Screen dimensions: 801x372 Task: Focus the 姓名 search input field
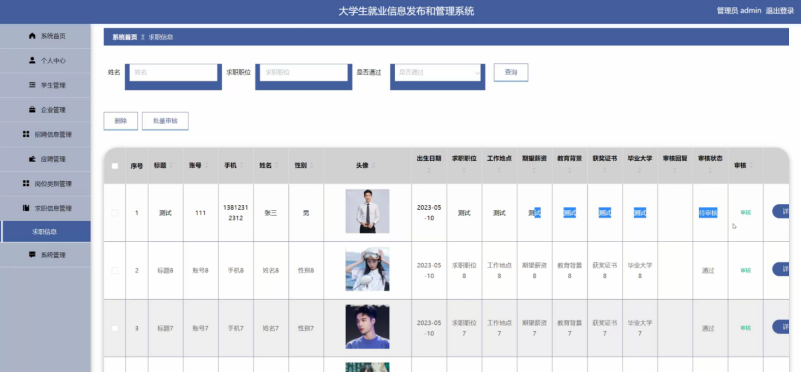pyautogui.click(x=173, y=73)
